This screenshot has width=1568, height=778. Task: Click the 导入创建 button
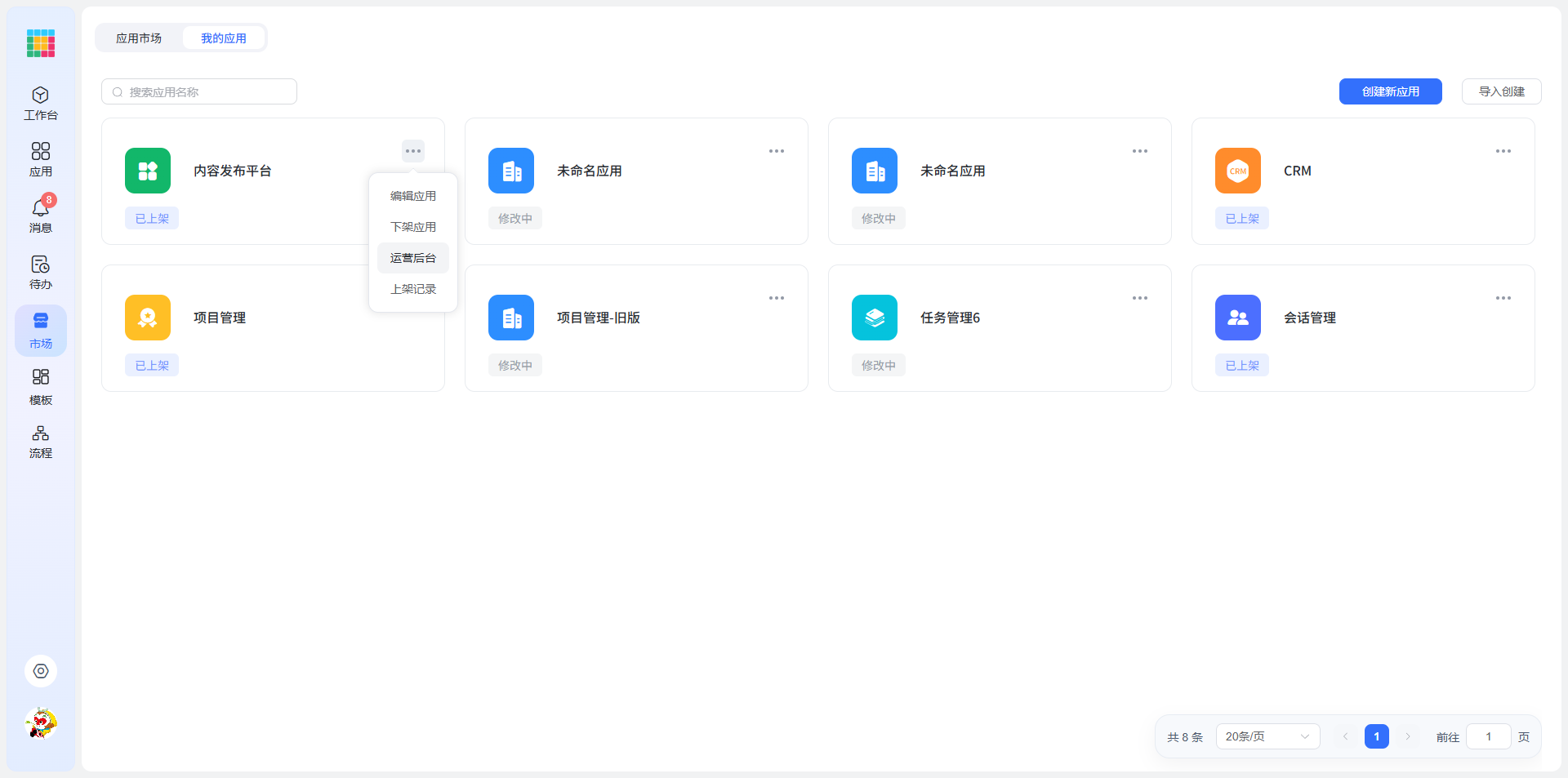click(1502, 91)
